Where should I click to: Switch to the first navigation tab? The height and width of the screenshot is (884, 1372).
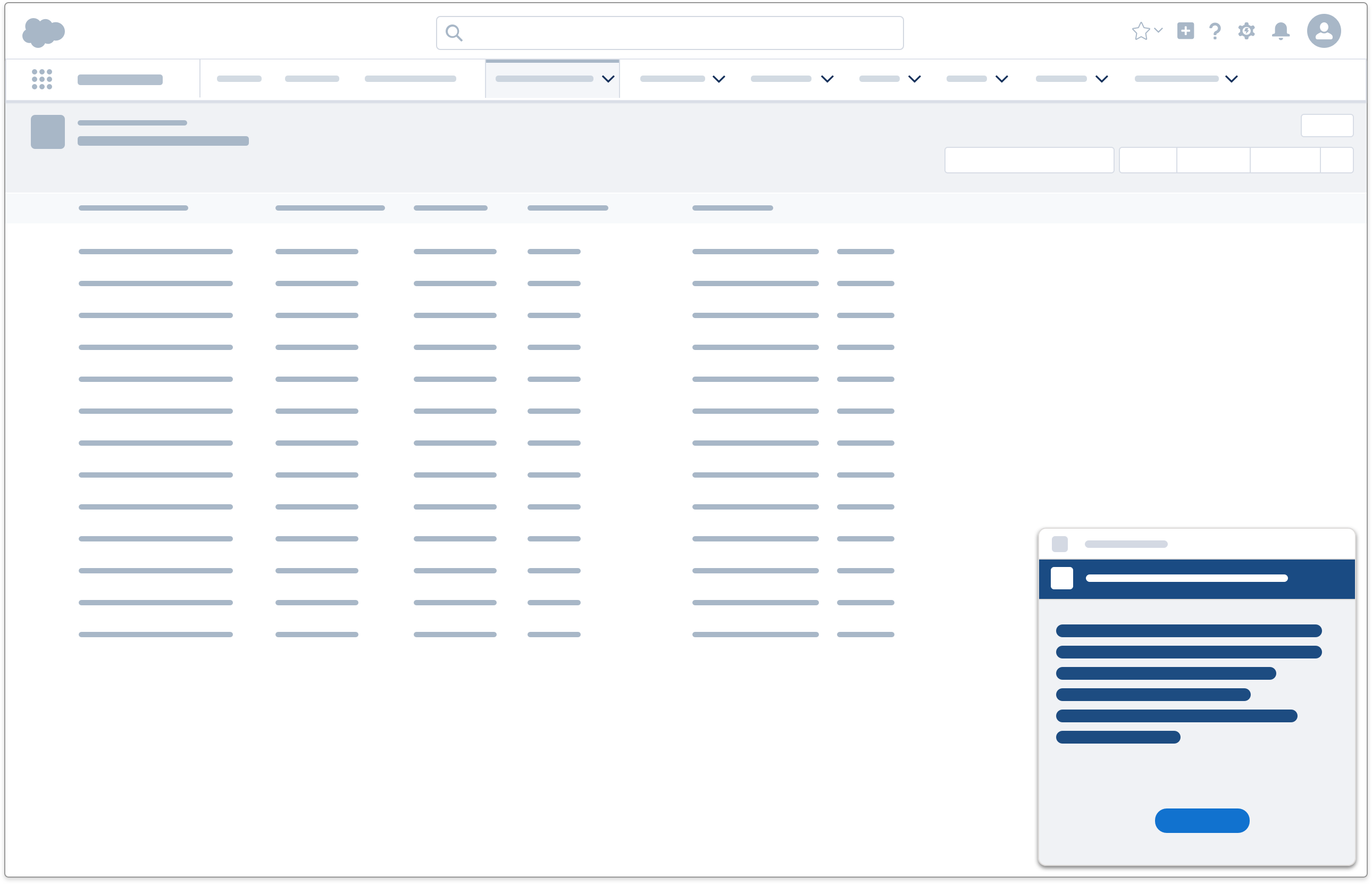point(239,79)
